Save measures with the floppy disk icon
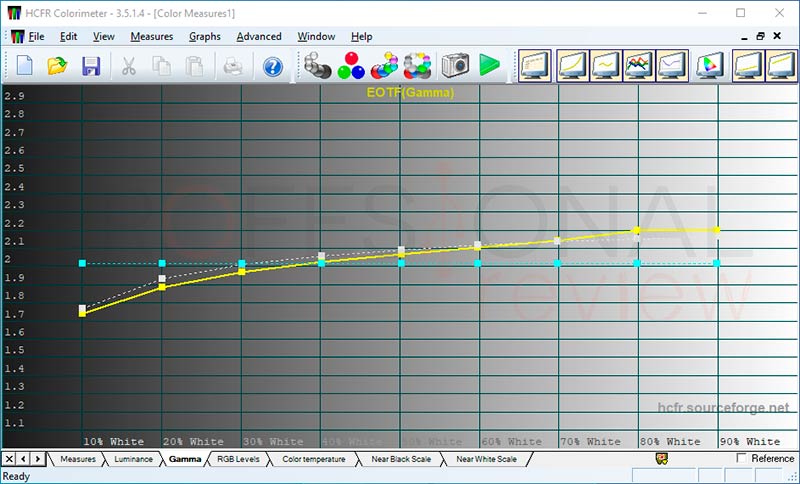Viewport: 800px width, 484px height. tap(91, 66)
